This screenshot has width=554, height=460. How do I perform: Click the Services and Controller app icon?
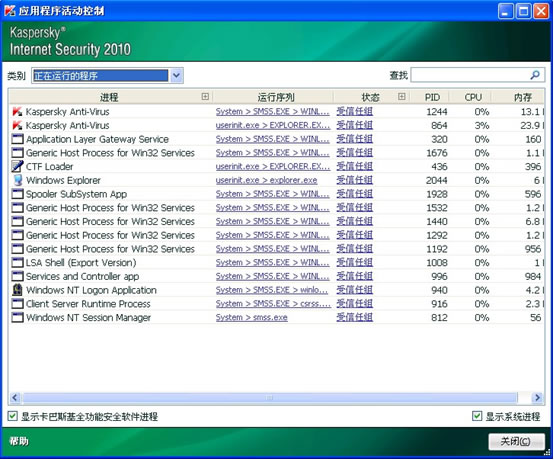pyautogui.click(x=17, y=276)
